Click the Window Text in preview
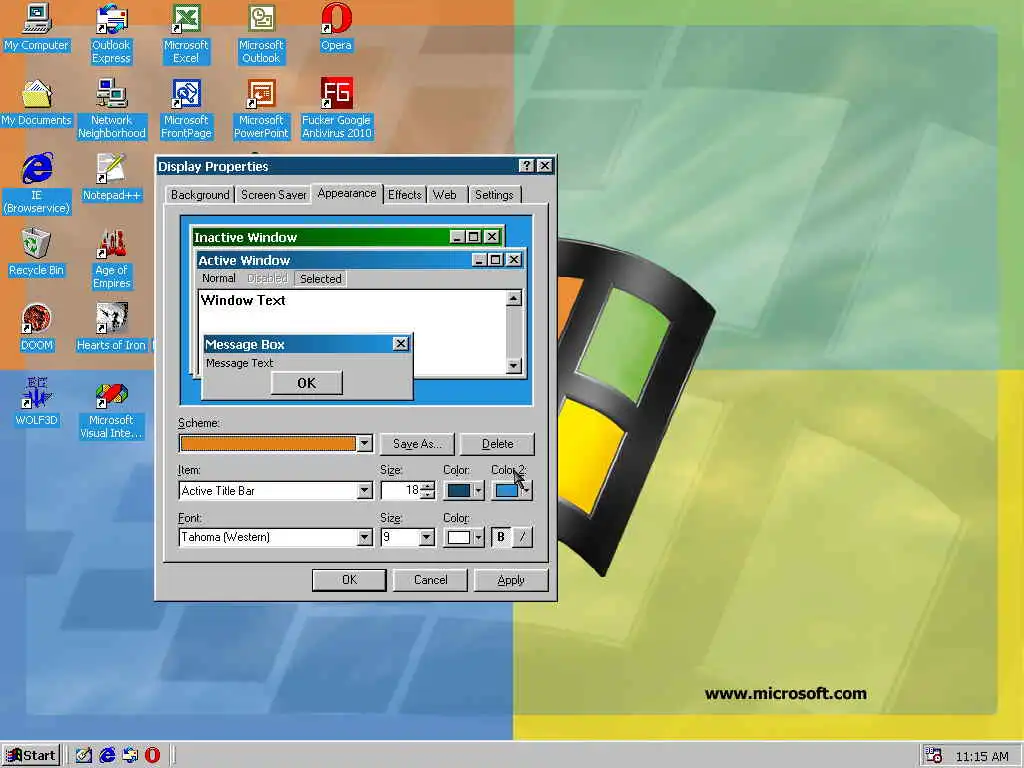 243,300
